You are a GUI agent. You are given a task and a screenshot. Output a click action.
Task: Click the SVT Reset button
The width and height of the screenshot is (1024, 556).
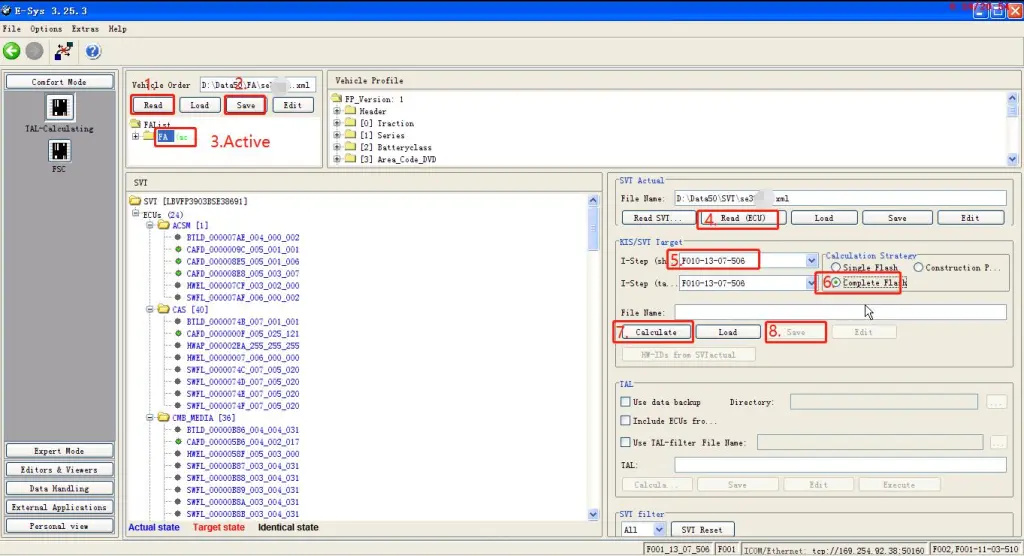(702, 530)
